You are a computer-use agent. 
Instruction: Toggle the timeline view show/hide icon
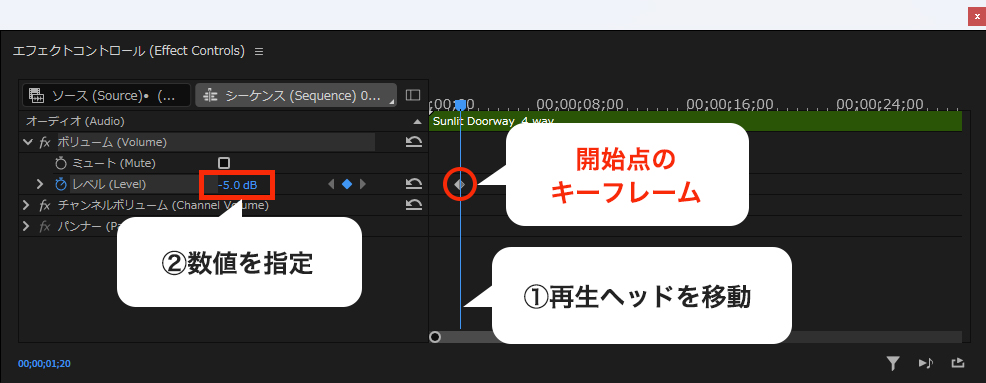point(413,95)
